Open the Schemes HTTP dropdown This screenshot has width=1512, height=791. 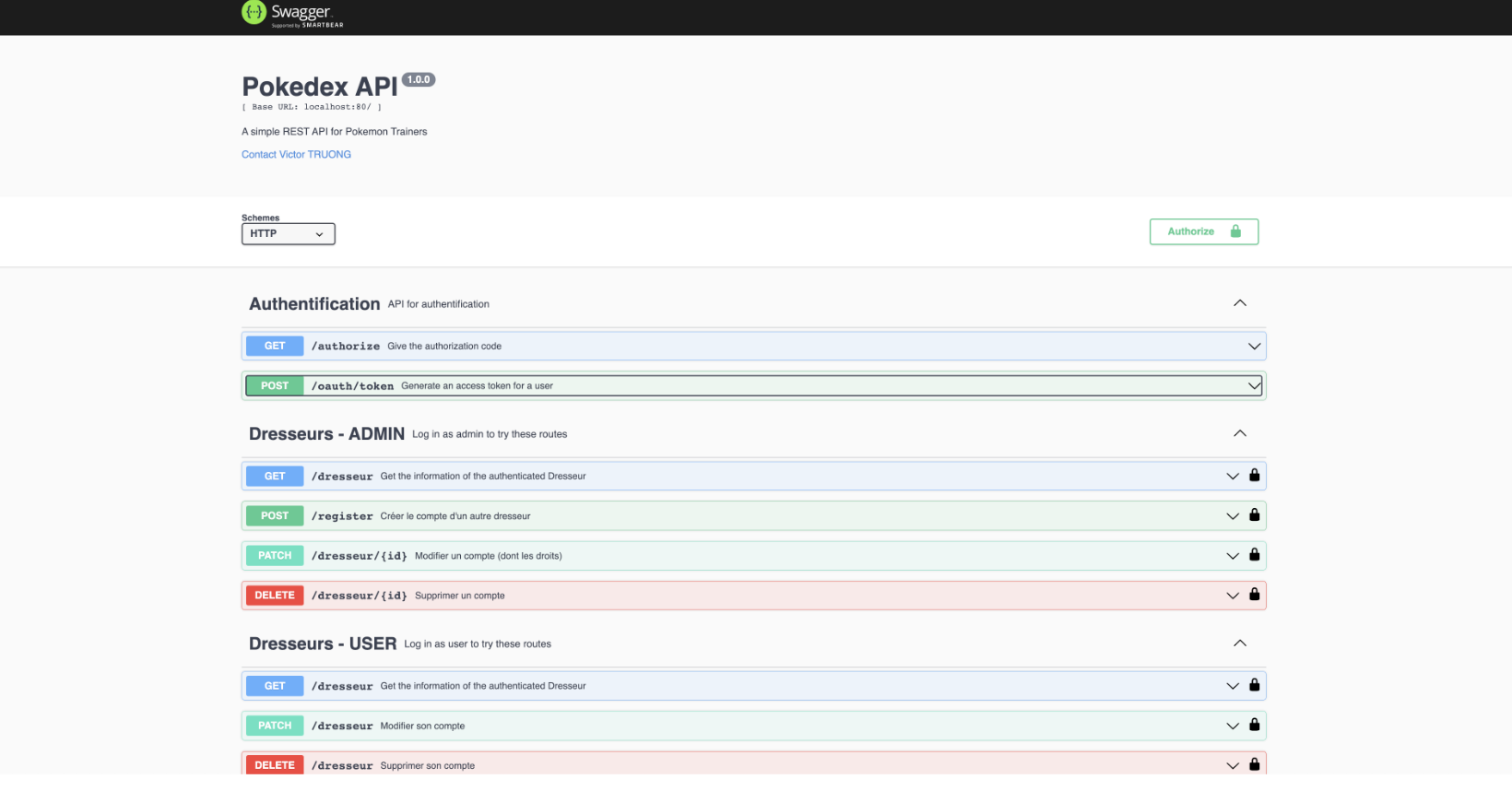point(288,234)
